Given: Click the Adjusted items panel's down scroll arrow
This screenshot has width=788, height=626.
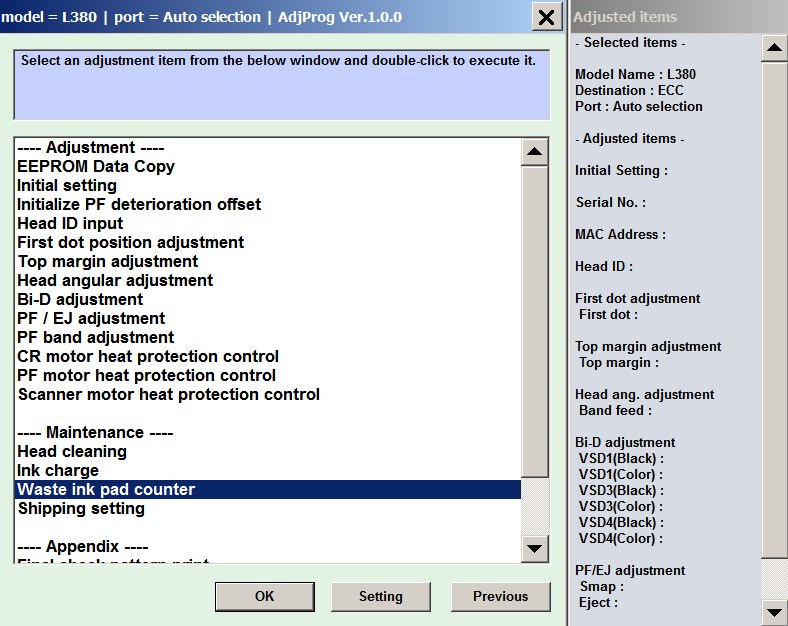Looking at the screenshot, I should (x=774, y=612).
